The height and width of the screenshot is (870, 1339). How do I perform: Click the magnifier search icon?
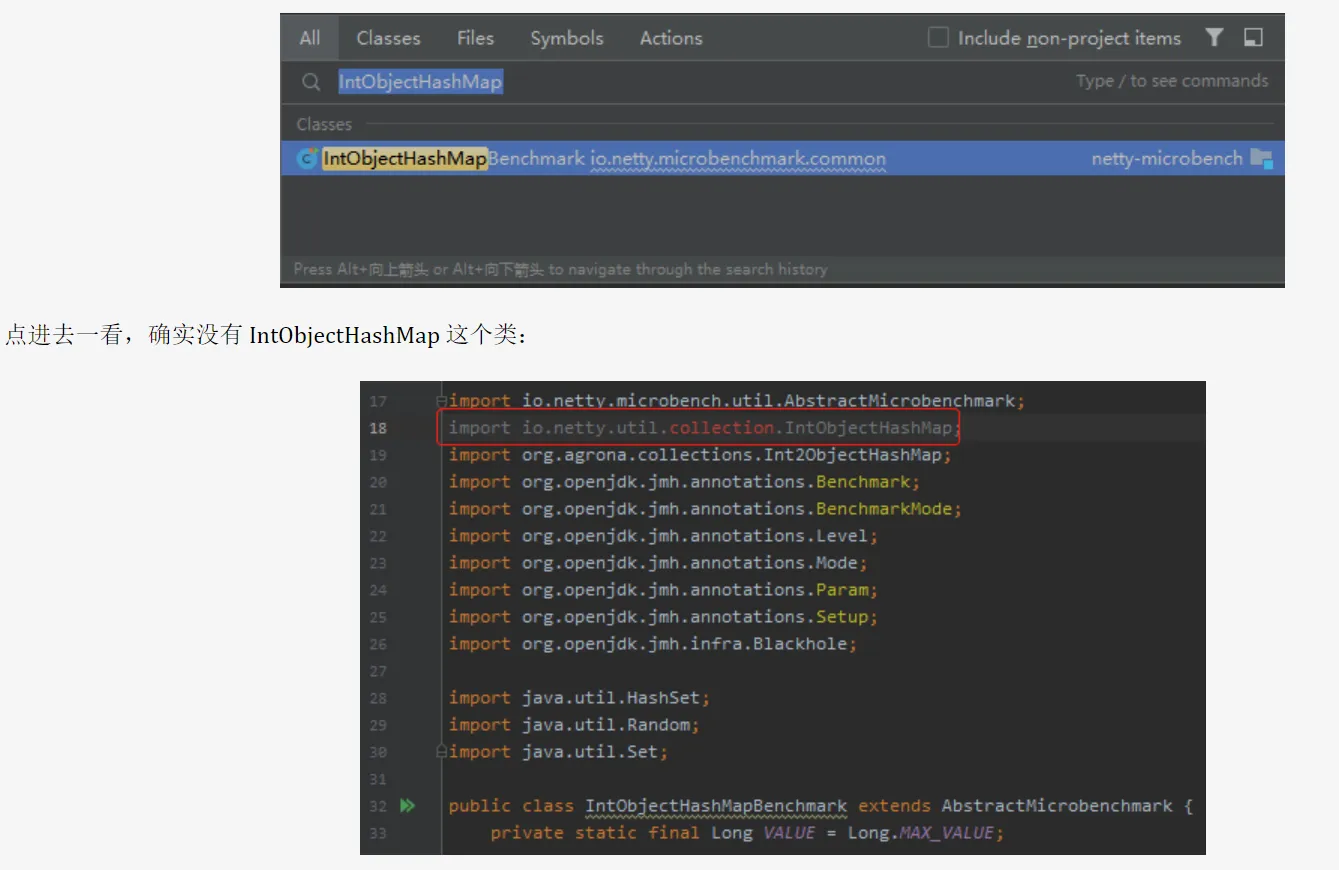point(312,82)
